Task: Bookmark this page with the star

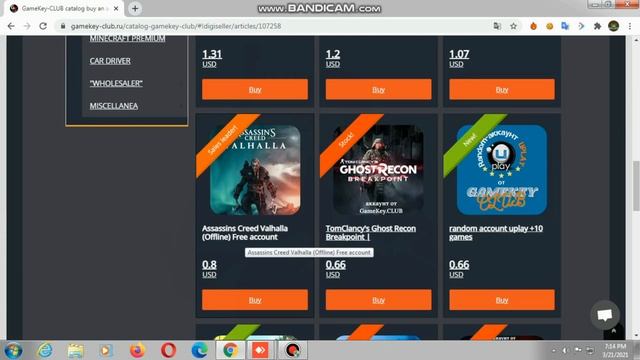Action: point(513,26)
